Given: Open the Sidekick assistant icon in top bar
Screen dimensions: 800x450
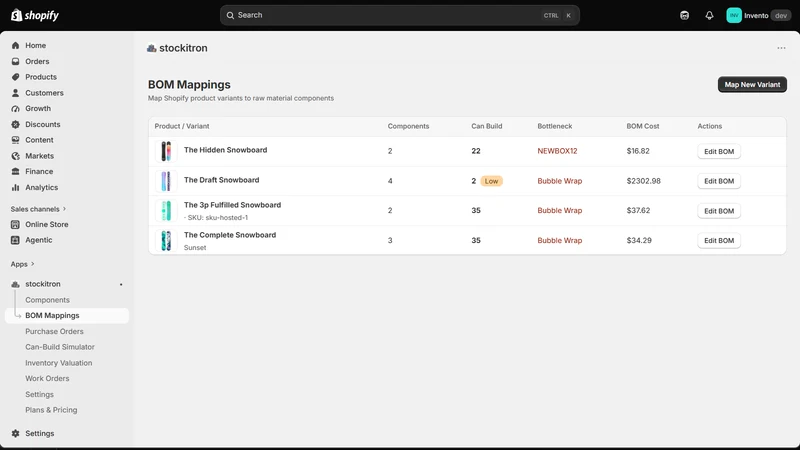Looking at the screenshot, I should [x=684, y=15].
